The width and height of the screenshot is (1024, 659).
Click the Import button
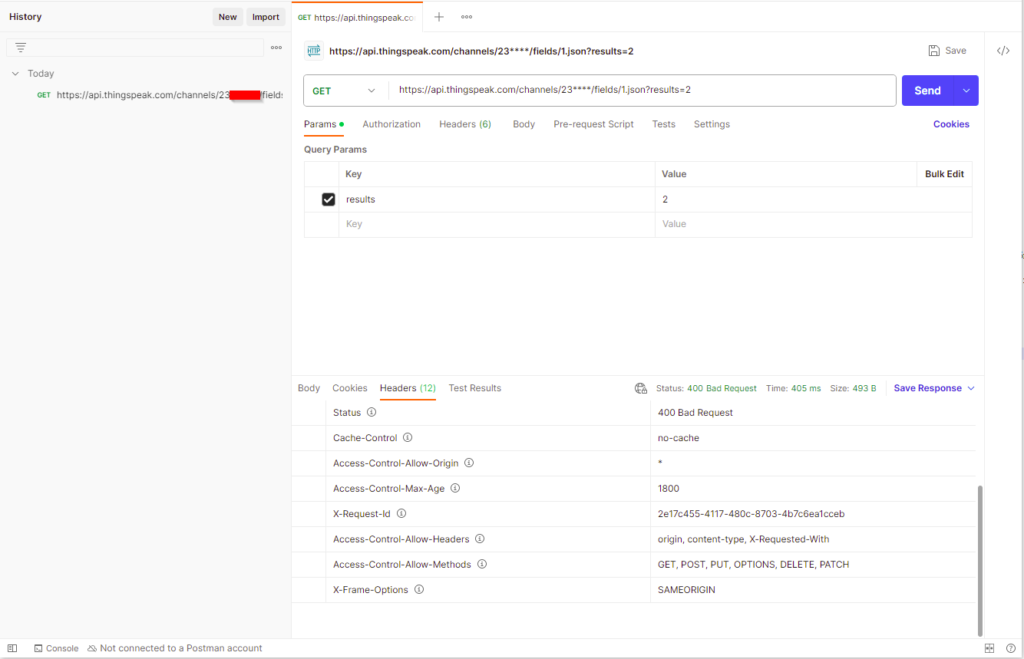266,17
